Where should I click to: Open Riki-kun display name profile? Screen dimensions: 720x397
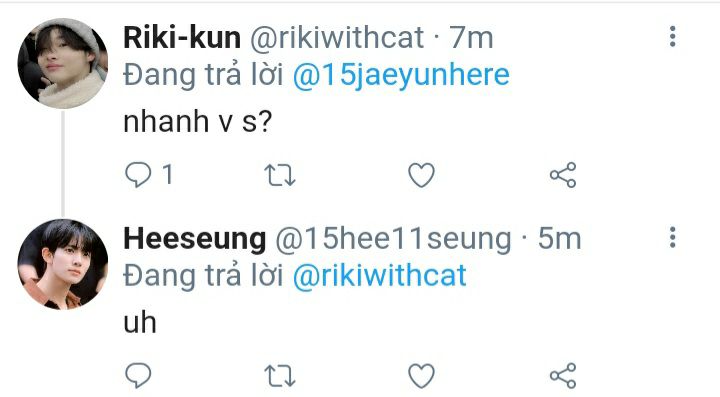coord(182,37)
